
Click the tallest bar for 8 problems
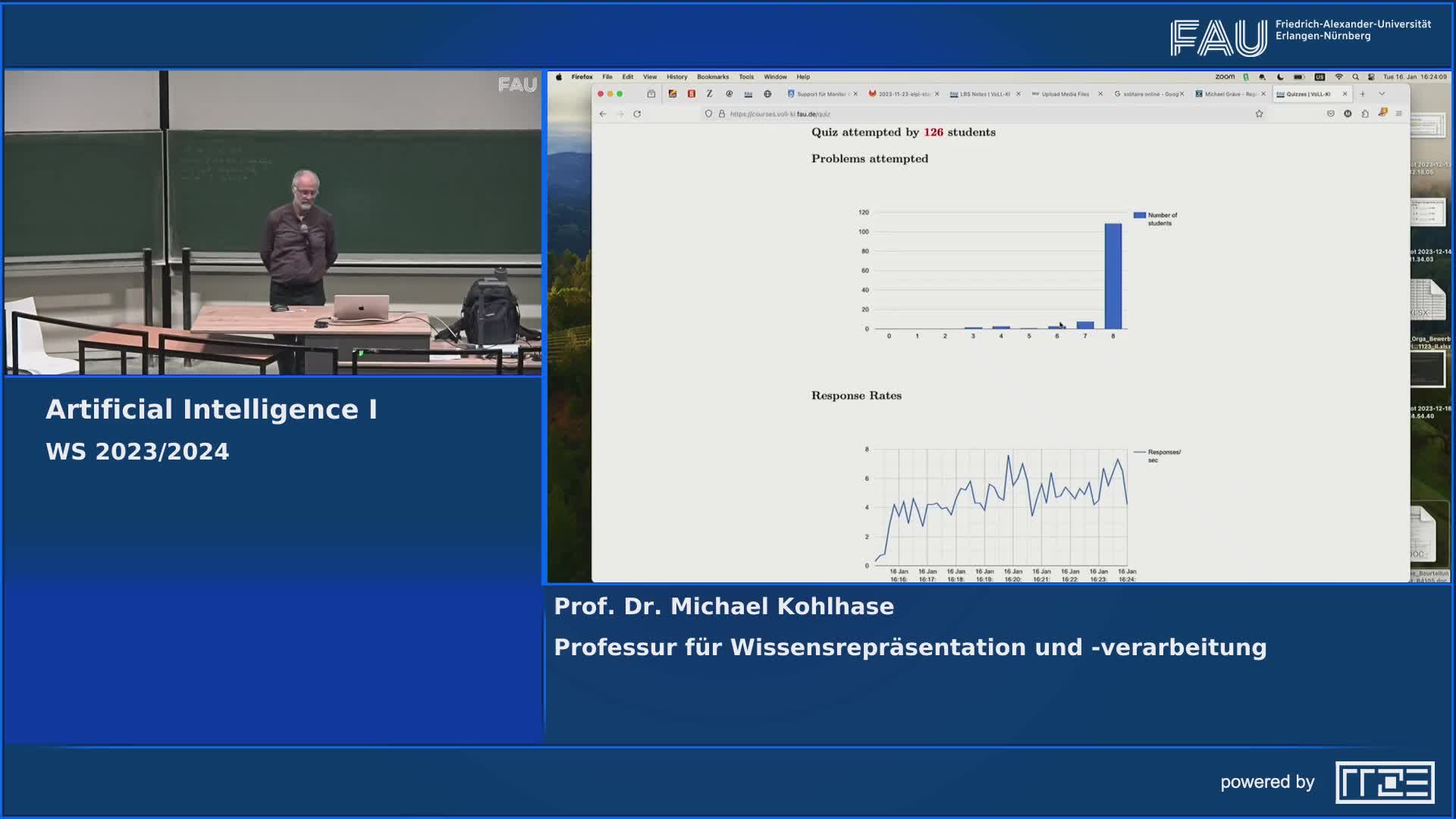[1112, 276]
